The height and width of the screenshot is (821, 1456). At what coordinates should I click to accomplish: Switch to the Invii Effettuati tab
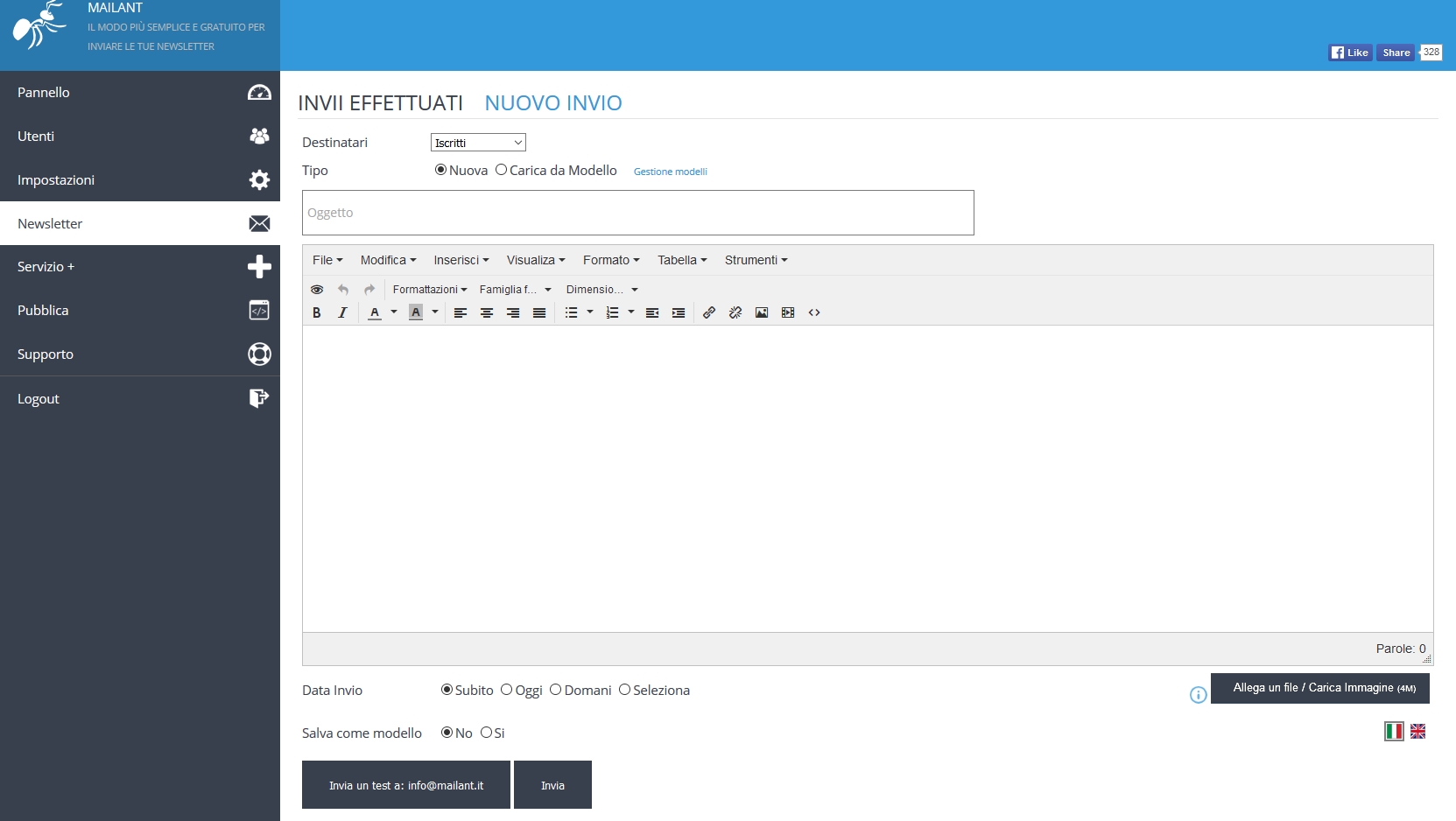pyautogui.click(x=380, y=103)
